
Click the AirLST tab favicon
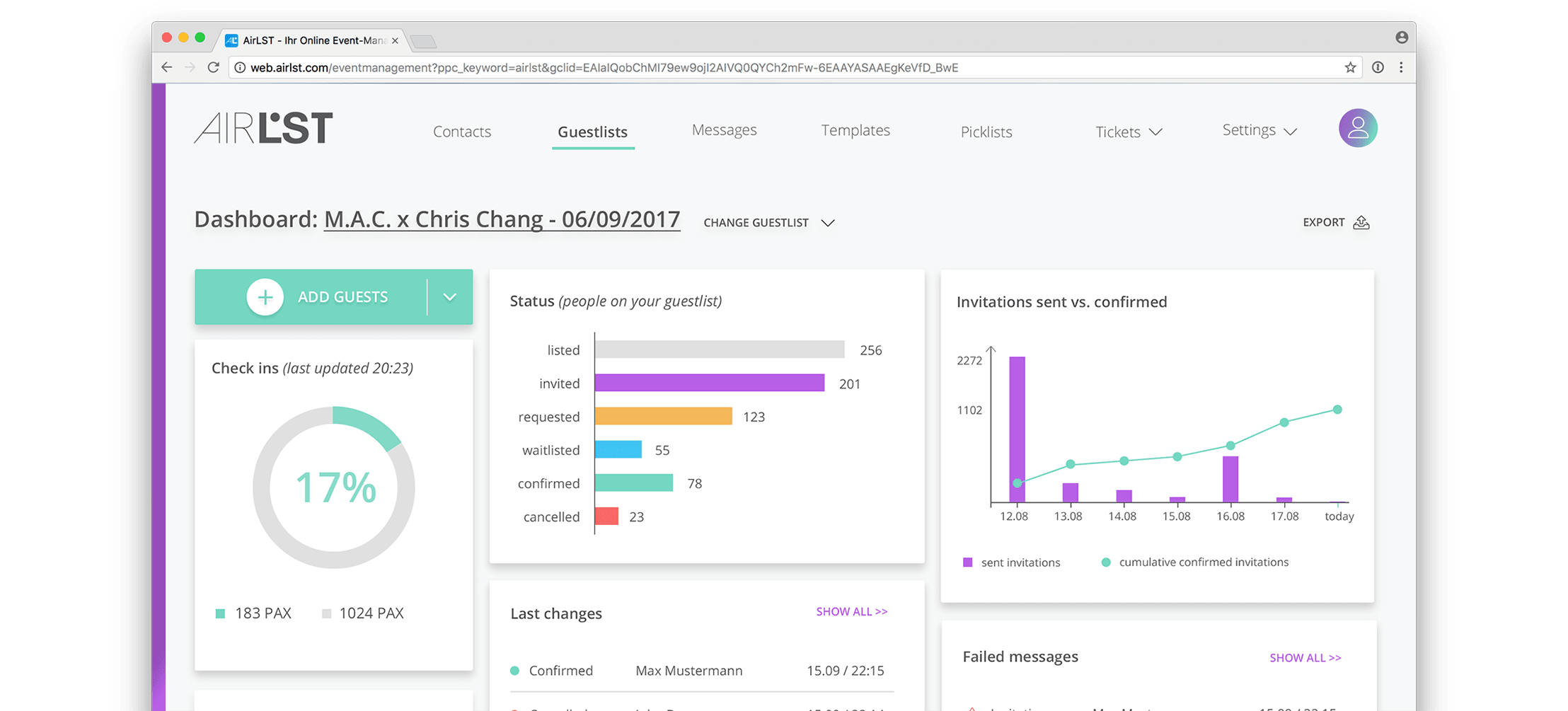(231, 40)
